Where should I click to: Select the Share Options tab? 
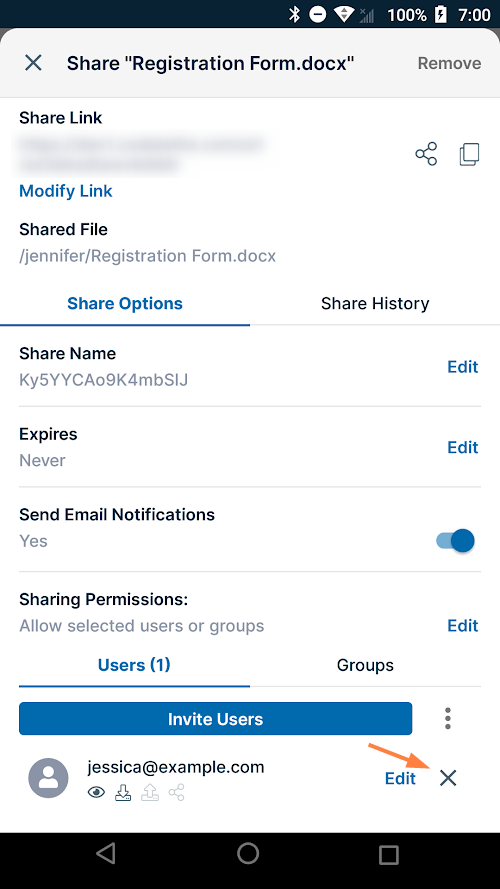tap(125, 303)
